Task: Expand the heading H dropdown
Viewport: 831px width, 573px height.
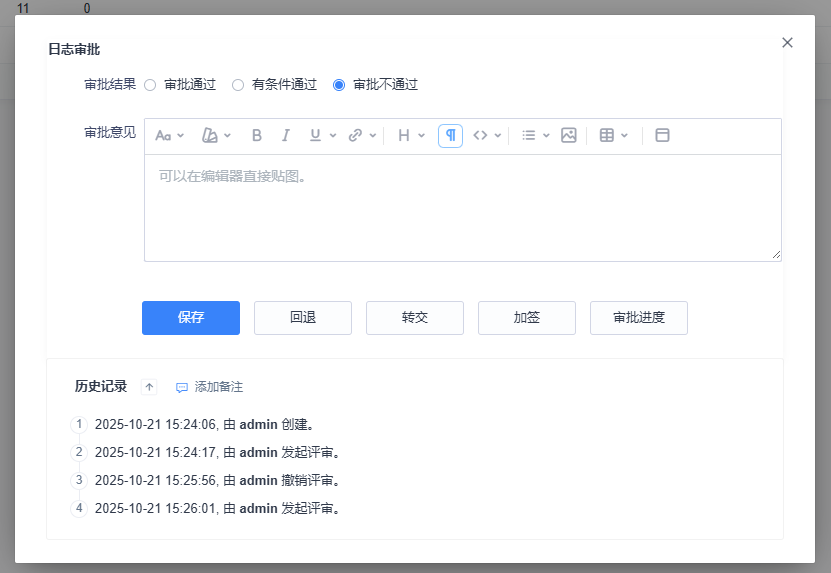Action: [x=410, y=136]
